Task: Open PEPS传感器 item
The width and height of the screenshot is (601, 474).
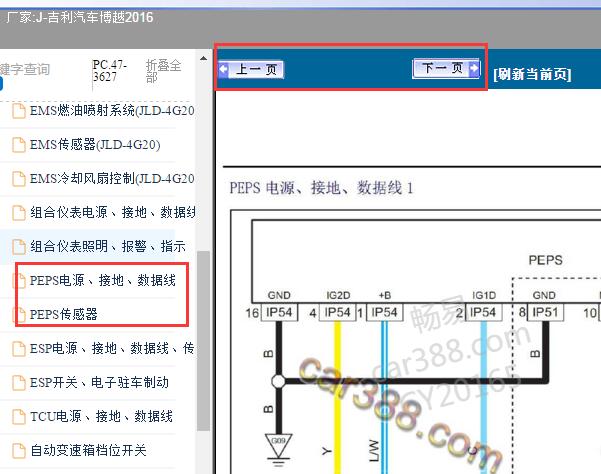Action: 64,314
